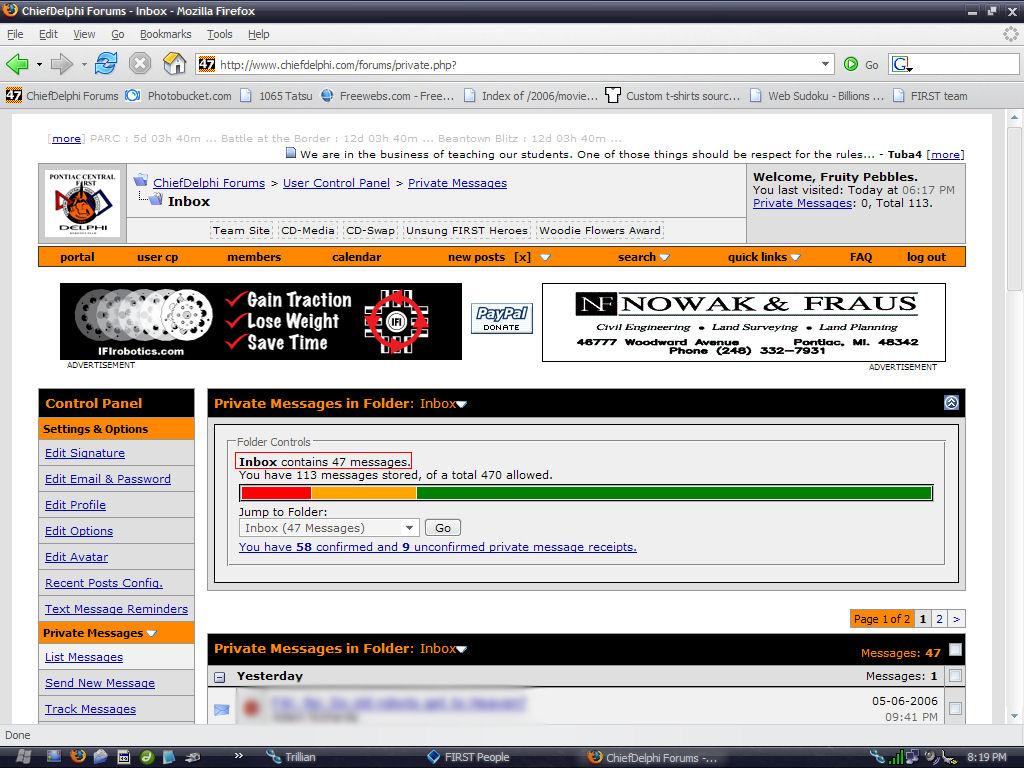The height and width of the screenshot is (768, 1024).
Task: Click the page vertical scrollbar thumb
Action: click(x=1014, y=209)
